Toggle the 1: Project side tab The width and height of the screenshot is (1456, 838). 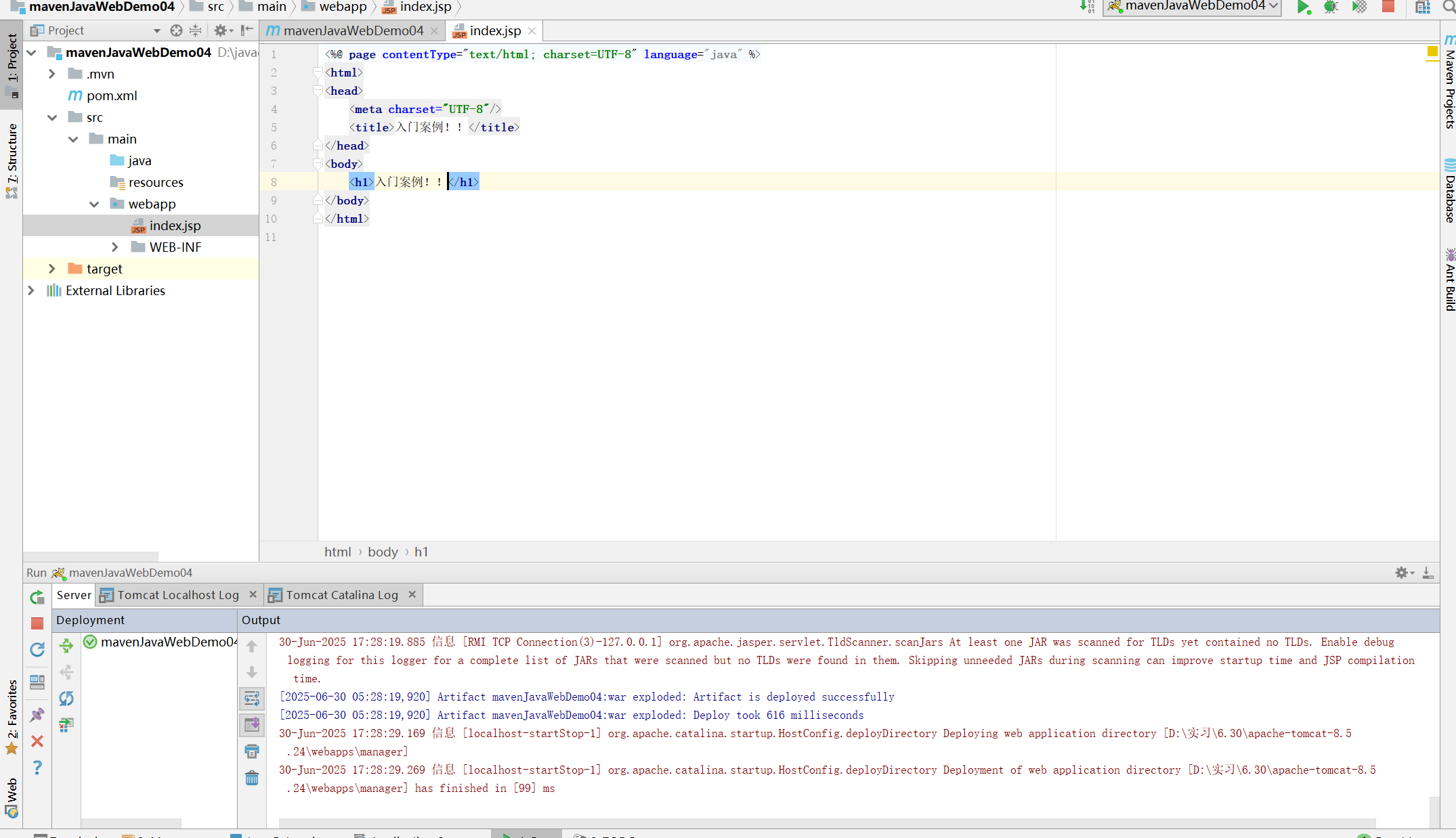click(12, 64)
